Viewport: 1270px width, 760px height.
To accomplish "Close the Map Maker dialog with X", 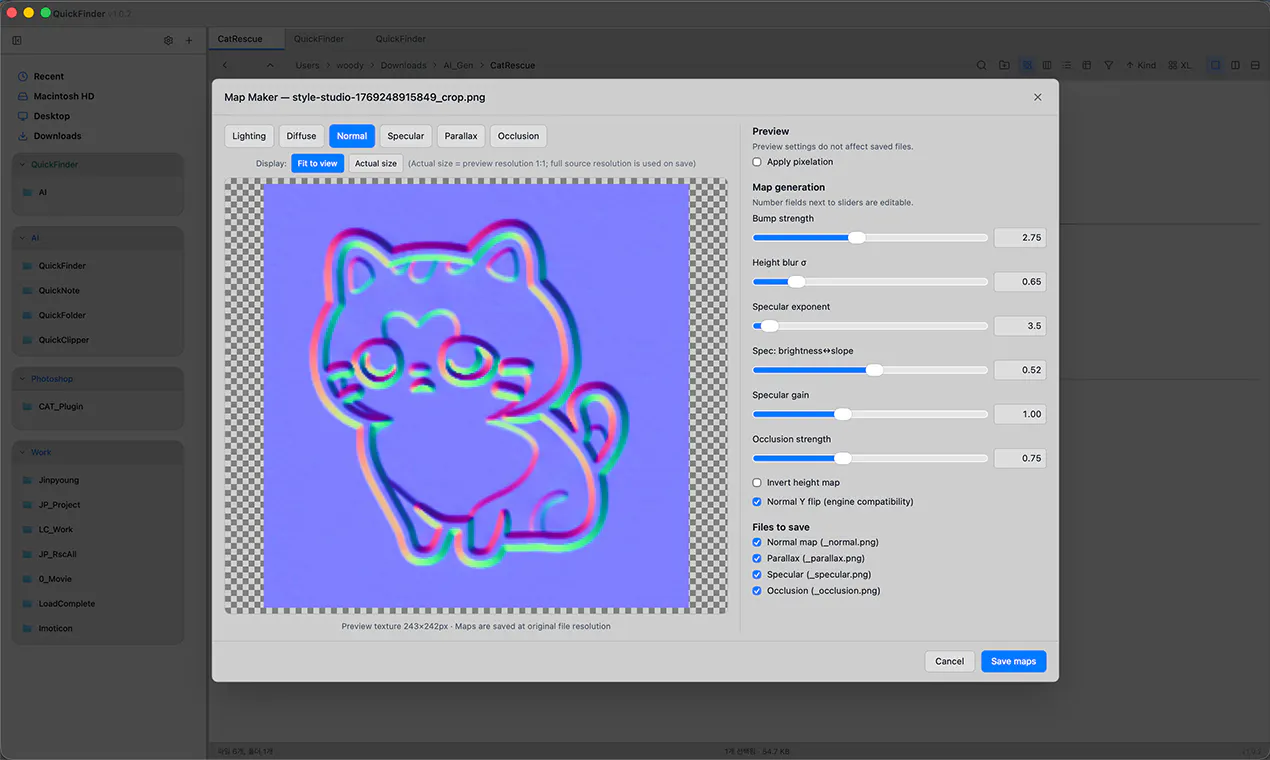I will pyautogui.click(x=1038, y=97).
